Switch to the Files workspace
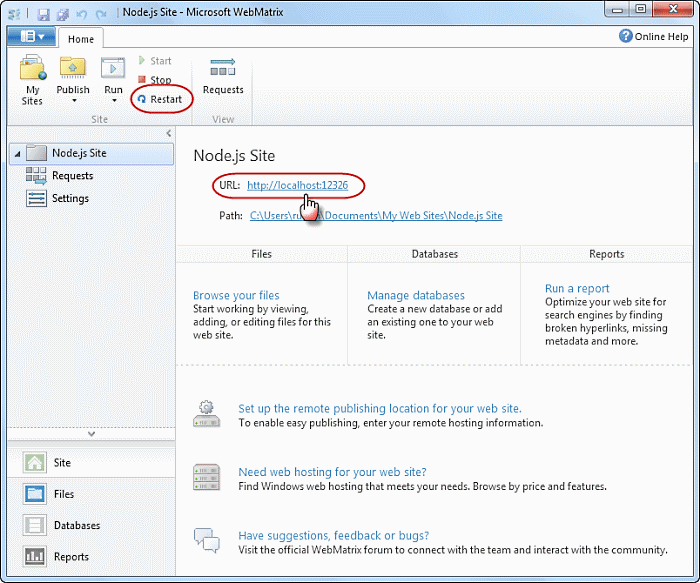The image size is (700, 583). coord(63,494)
